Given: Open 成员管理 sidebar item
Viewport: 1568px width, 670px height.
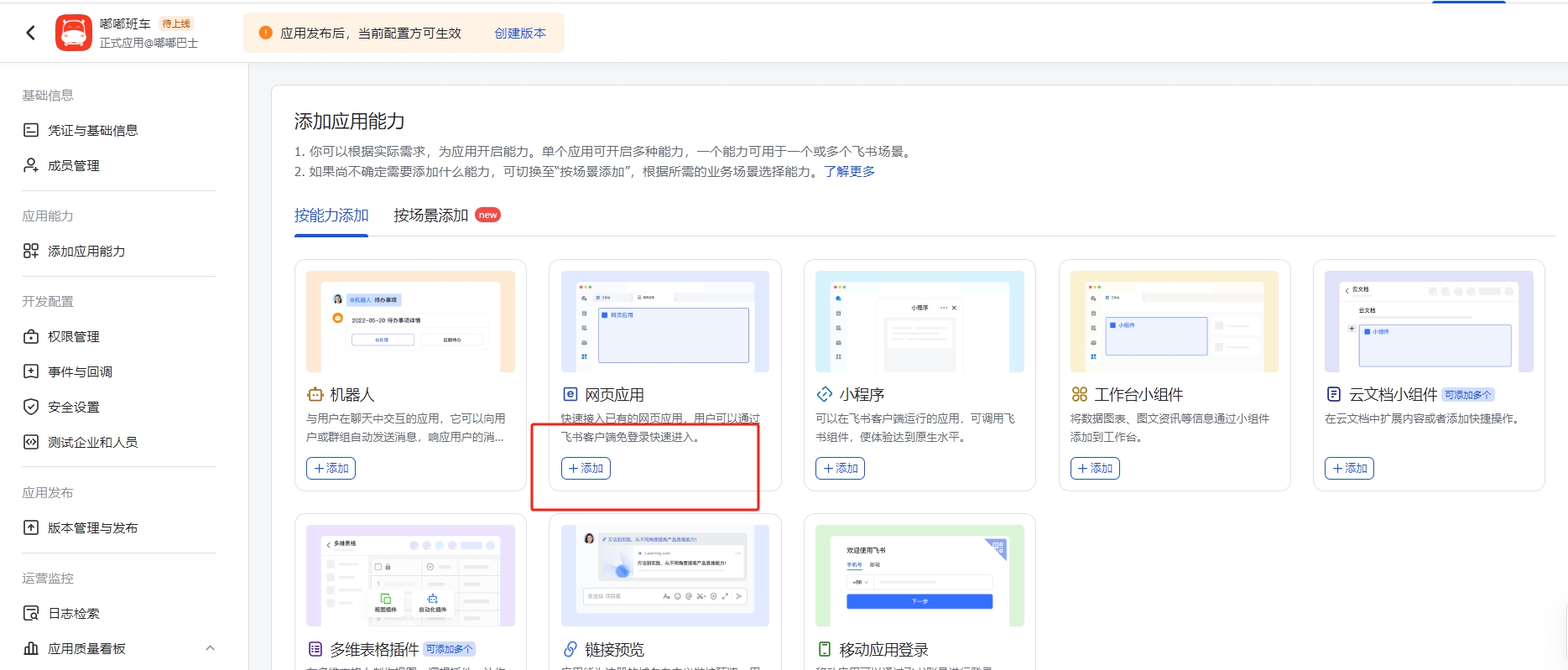Looking at the screenshot, I should tap(74, 165).
